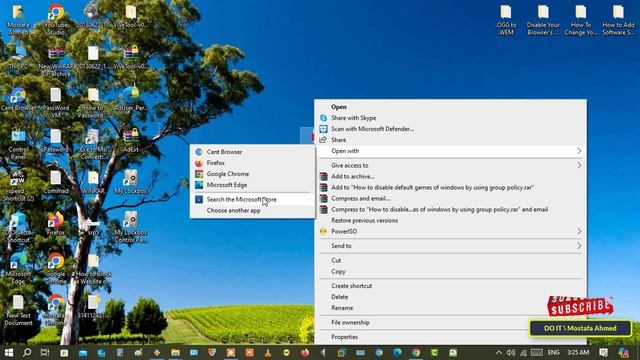
Task: Select the Google Chrome desktop shortcut
Action: (56, 269)
